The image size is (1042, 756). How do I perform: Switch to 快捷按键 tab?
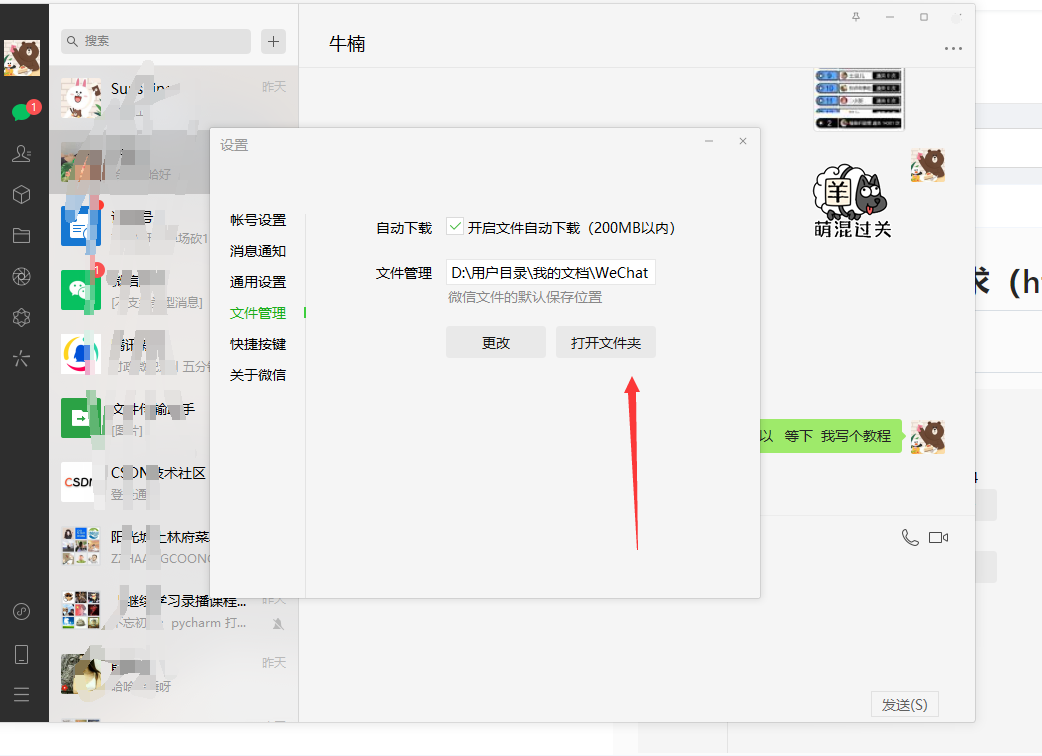click(x=258, y=344)
